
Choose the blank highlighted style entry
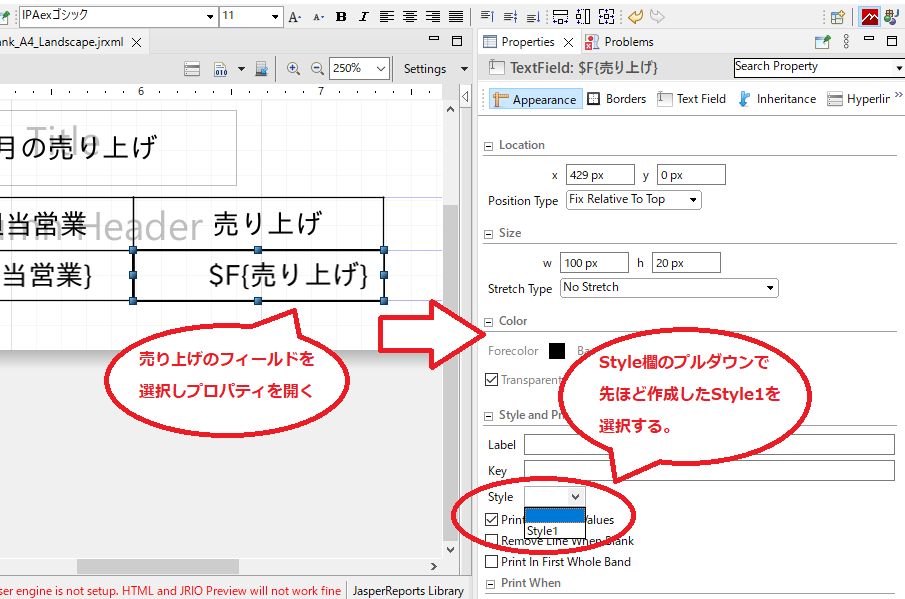[555, 515]
